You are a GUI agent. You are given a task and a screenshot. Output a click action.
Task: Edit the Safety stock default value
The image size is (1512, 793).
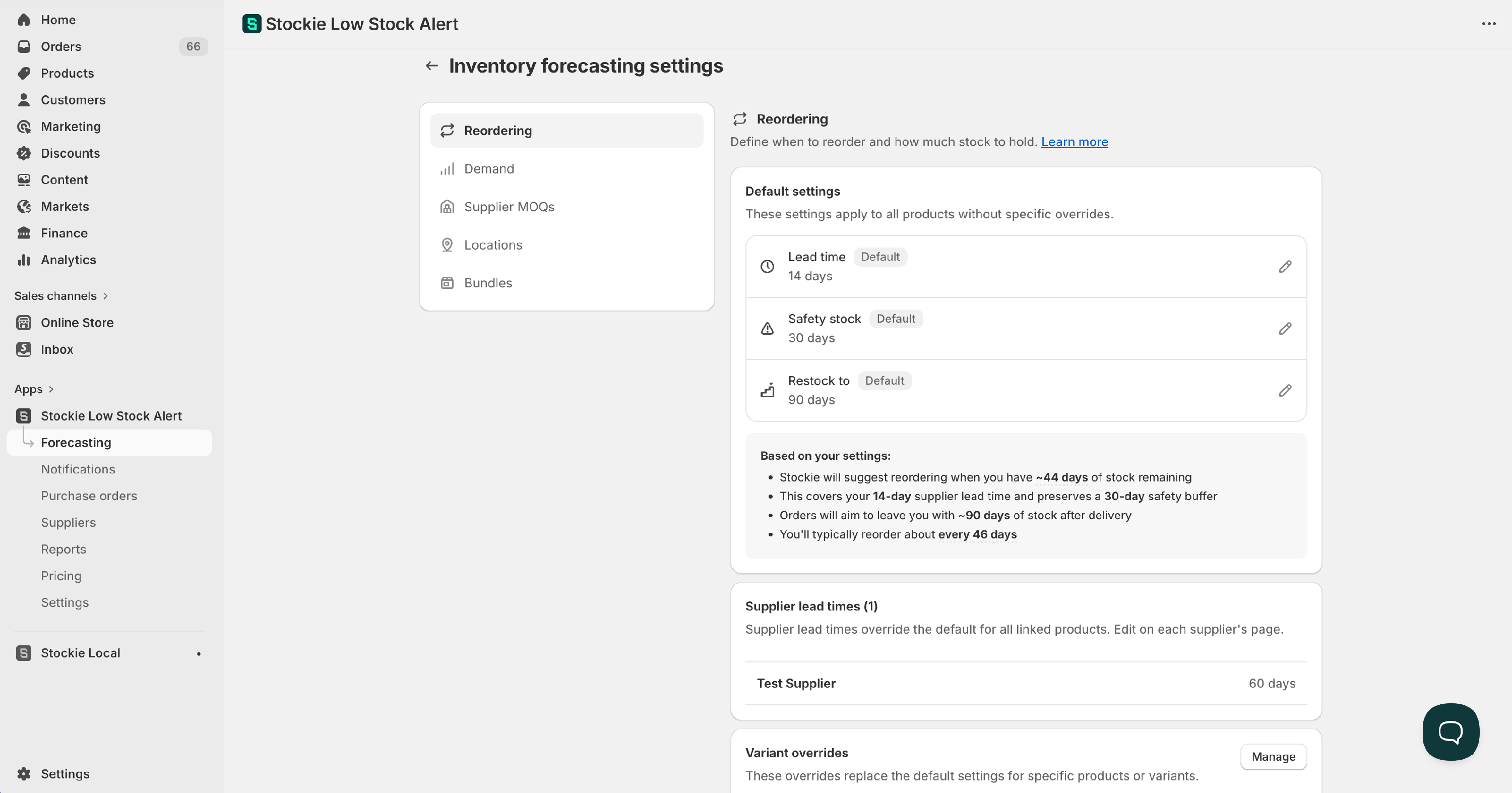click(1285, 329)
